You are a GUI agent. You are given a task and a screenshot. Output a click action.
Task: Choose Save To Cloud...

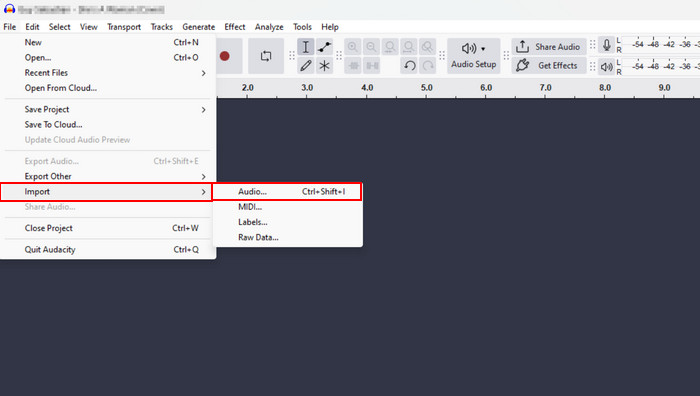pos(107,125)
